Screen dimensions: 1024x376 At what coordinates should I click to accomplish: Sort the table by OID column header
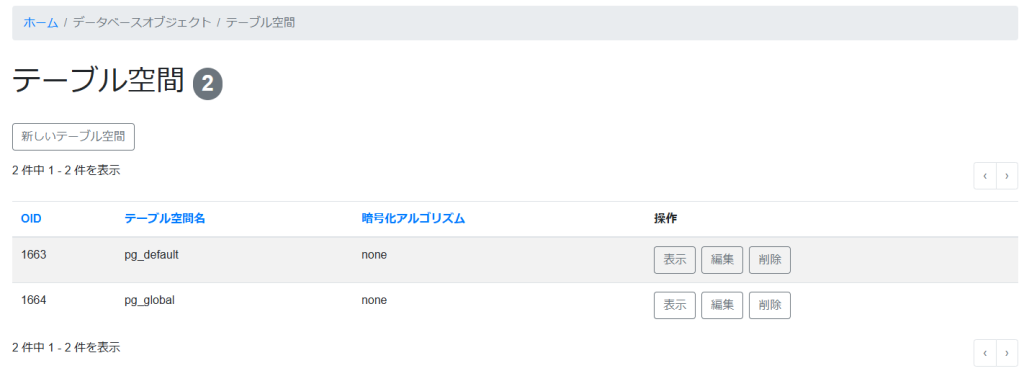pos(31,219)
